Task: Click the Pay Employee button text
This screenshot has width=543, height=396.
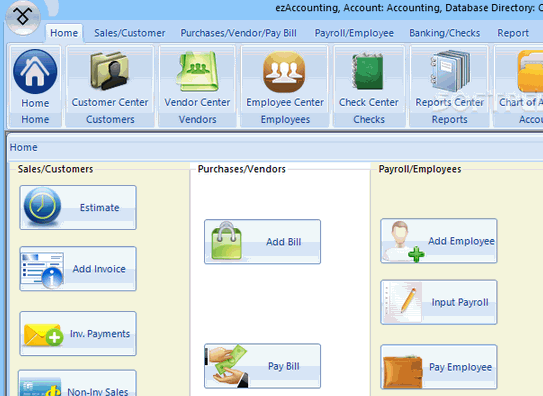Action: [x=460, y=367]
